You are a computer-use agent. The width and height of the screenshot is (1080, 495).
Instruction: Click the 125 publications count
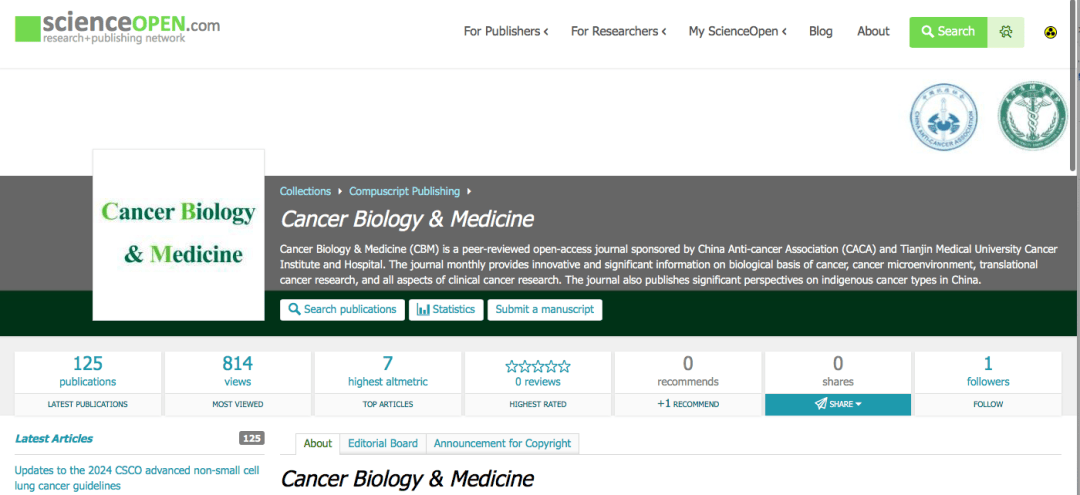(87, 372)
